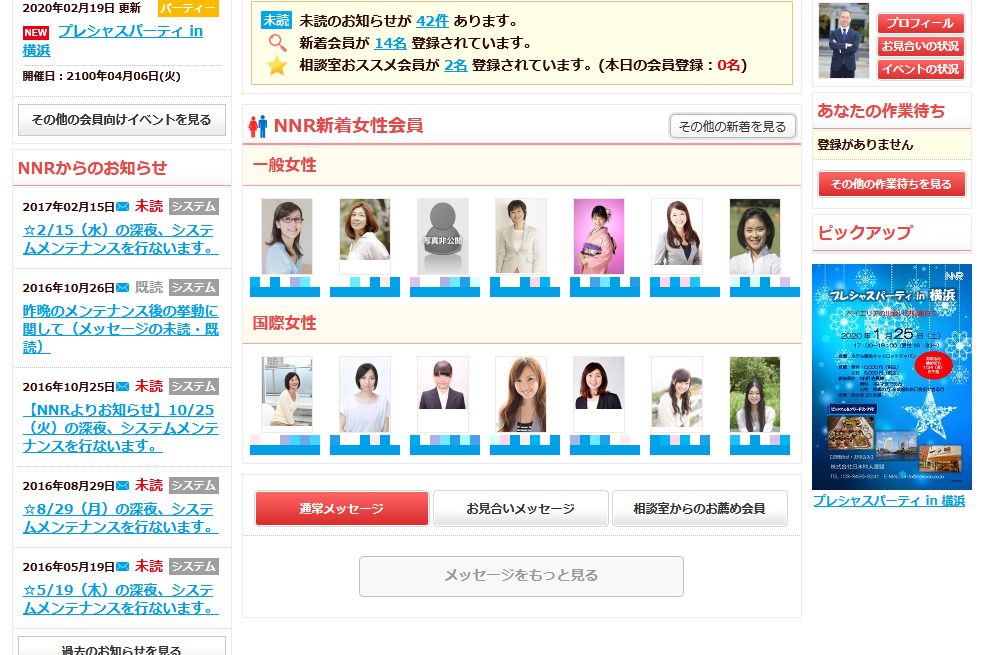The image size is (983, 655).
Task: Click the photo-hidden silhouette placeholder member
Action: pos(443,236)
